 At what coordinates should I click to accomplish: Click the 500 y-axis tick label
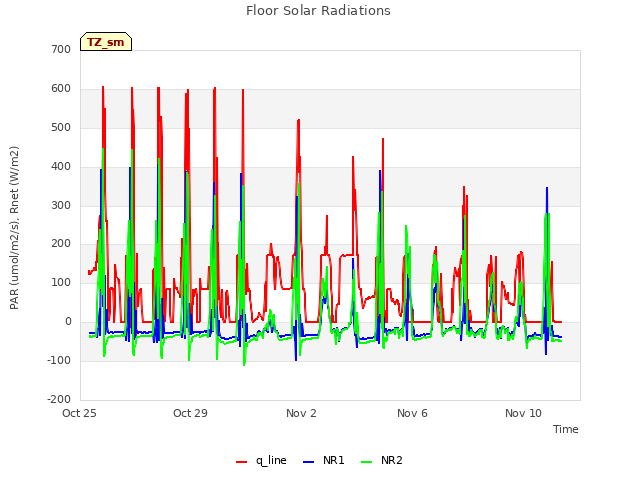point(61,127)
